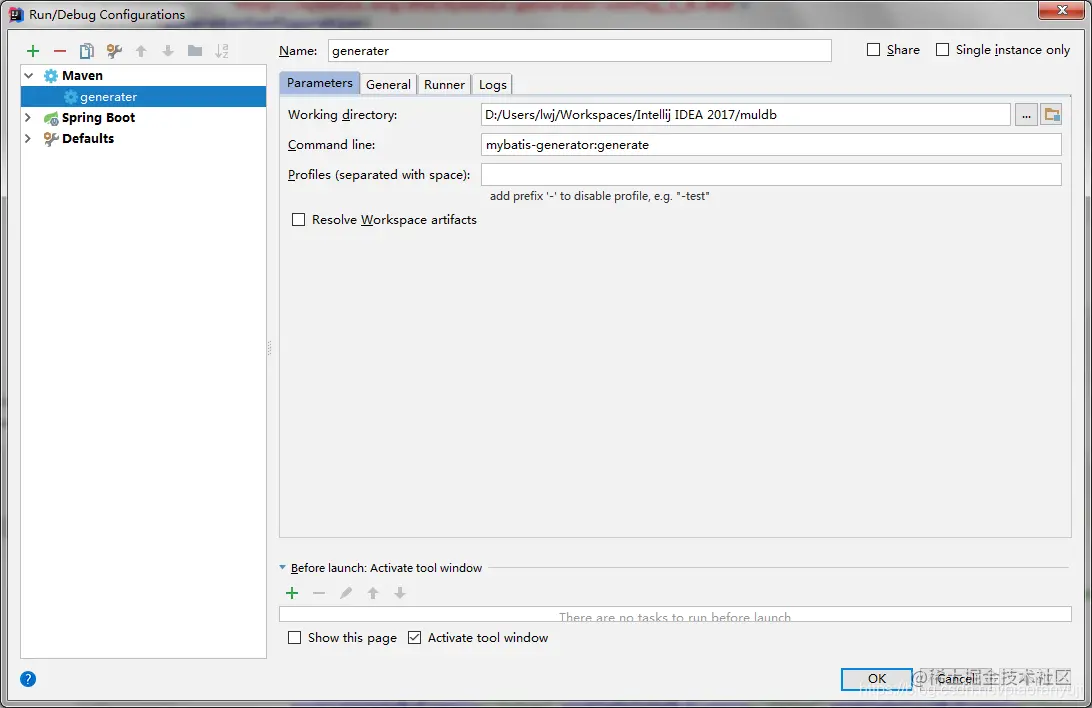Expand the Spring Boot node
Screen dimensions: 1092x708
click(29, 118)
